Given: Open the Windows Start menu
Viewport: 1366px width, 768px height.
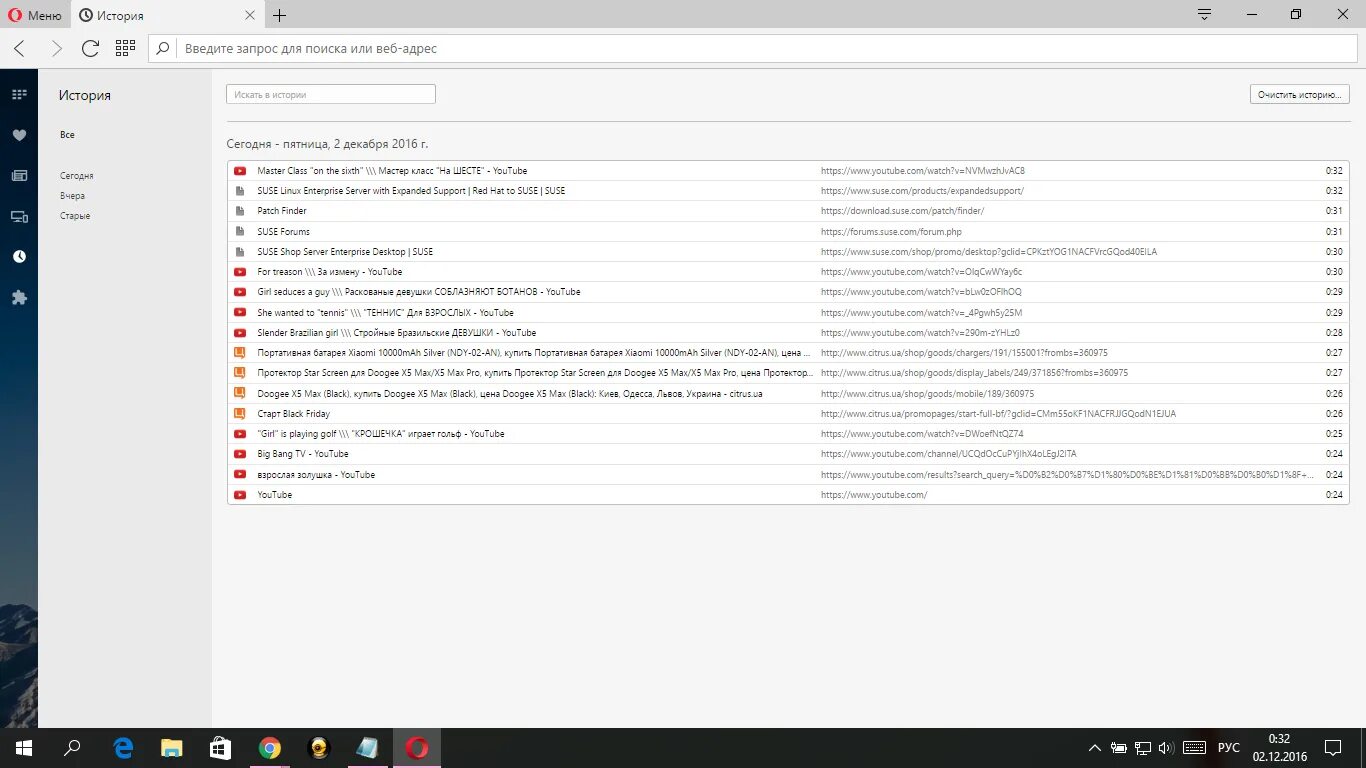Looking at the screenshot, I should pyautogui.click(x=23, y=748).
